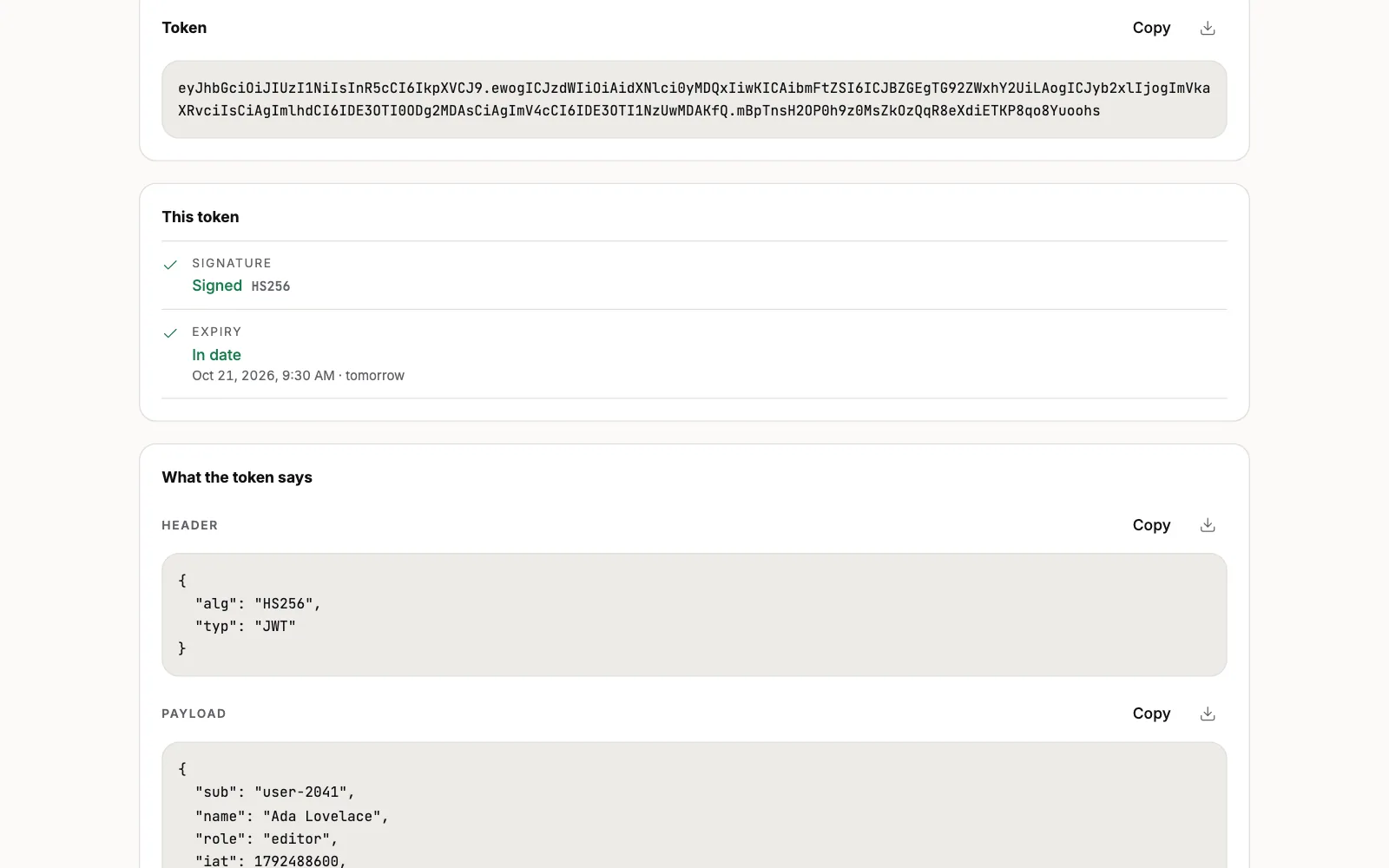
Task: Click the "Token" card heading
Action: tap(184, 28)
